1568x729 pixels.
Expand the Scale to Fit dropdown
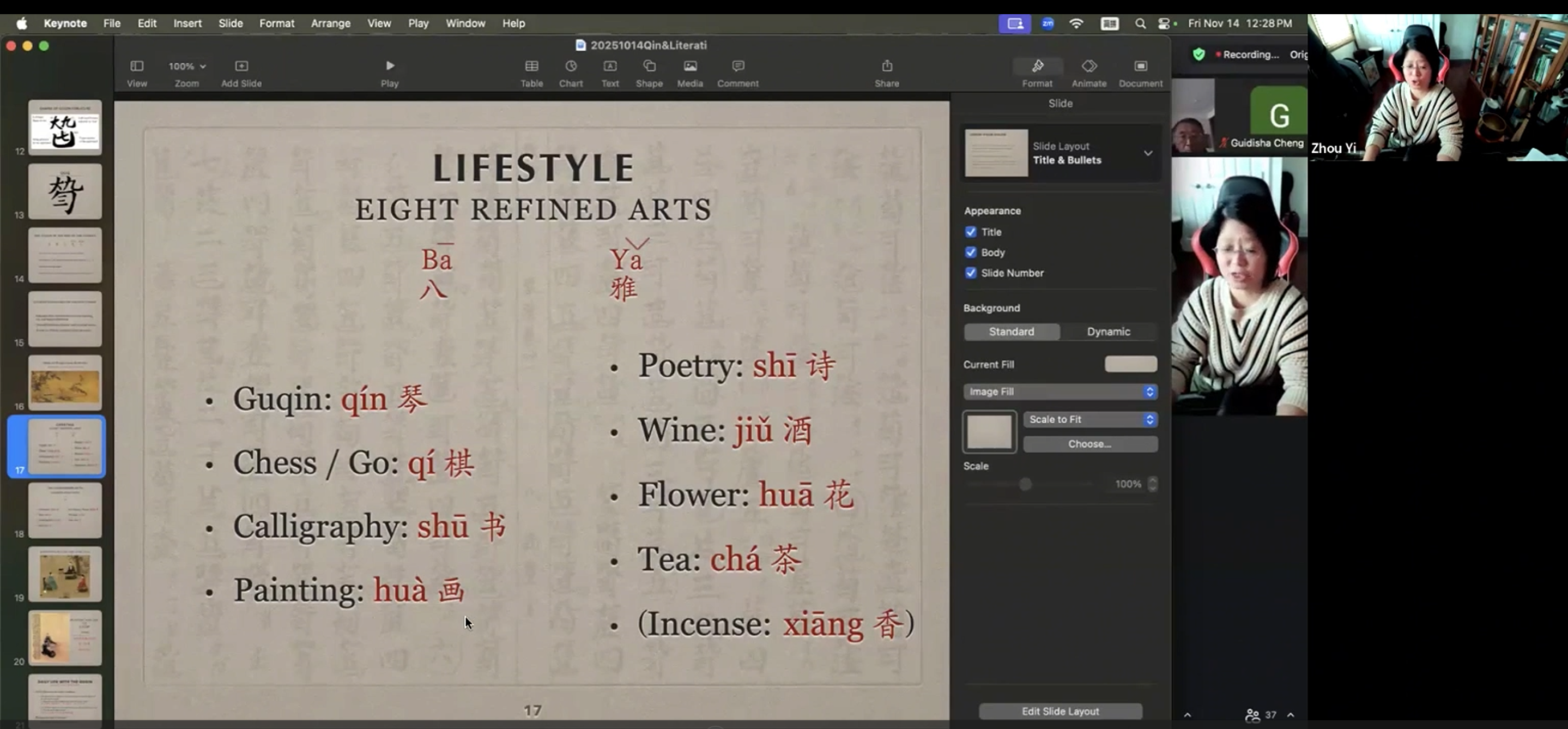[x=1089, y=420]
